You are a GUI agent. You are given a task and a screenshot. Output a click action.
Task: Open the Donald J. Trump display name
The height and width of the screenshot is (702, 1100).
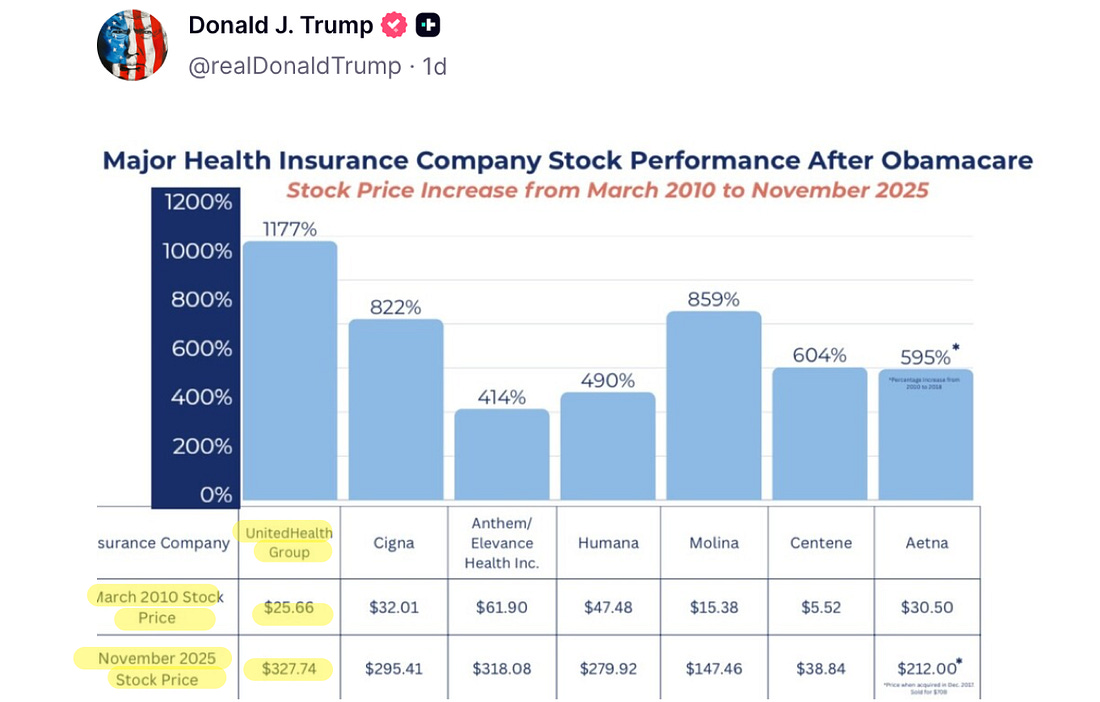pyautogui.click(x=281, y=26)
